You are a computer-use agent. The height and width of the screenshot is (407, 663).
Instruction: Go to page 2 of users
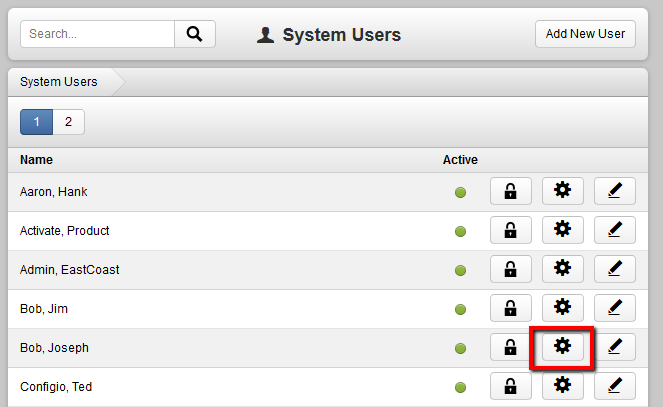[x=68, y=122]
